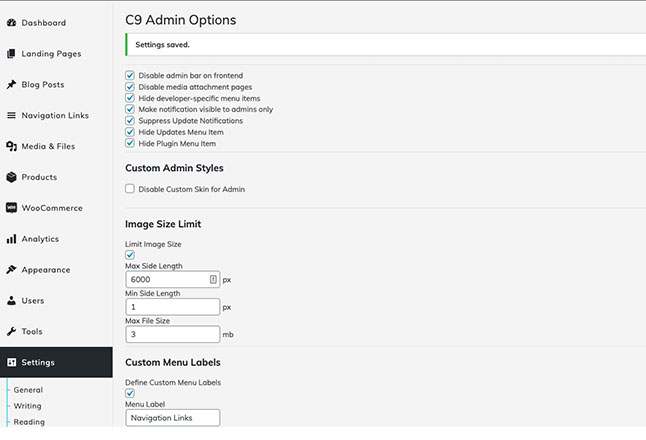Uncheck Disable admin bar on frontend
Image resolution: width=646 pixels, height=440 pixels.
coord(130,75)
